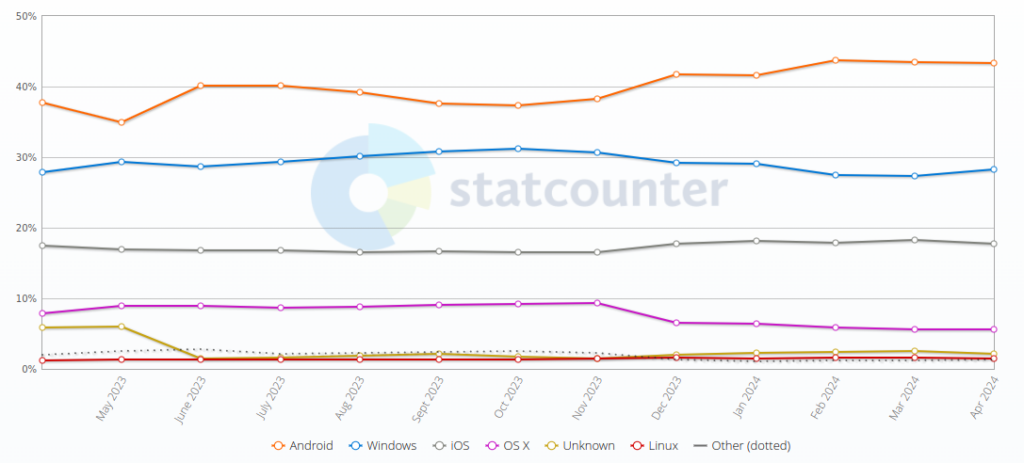Click the Unknown data point at May 2023
This screenshot has width=1024, height=463.
point(121,326)
